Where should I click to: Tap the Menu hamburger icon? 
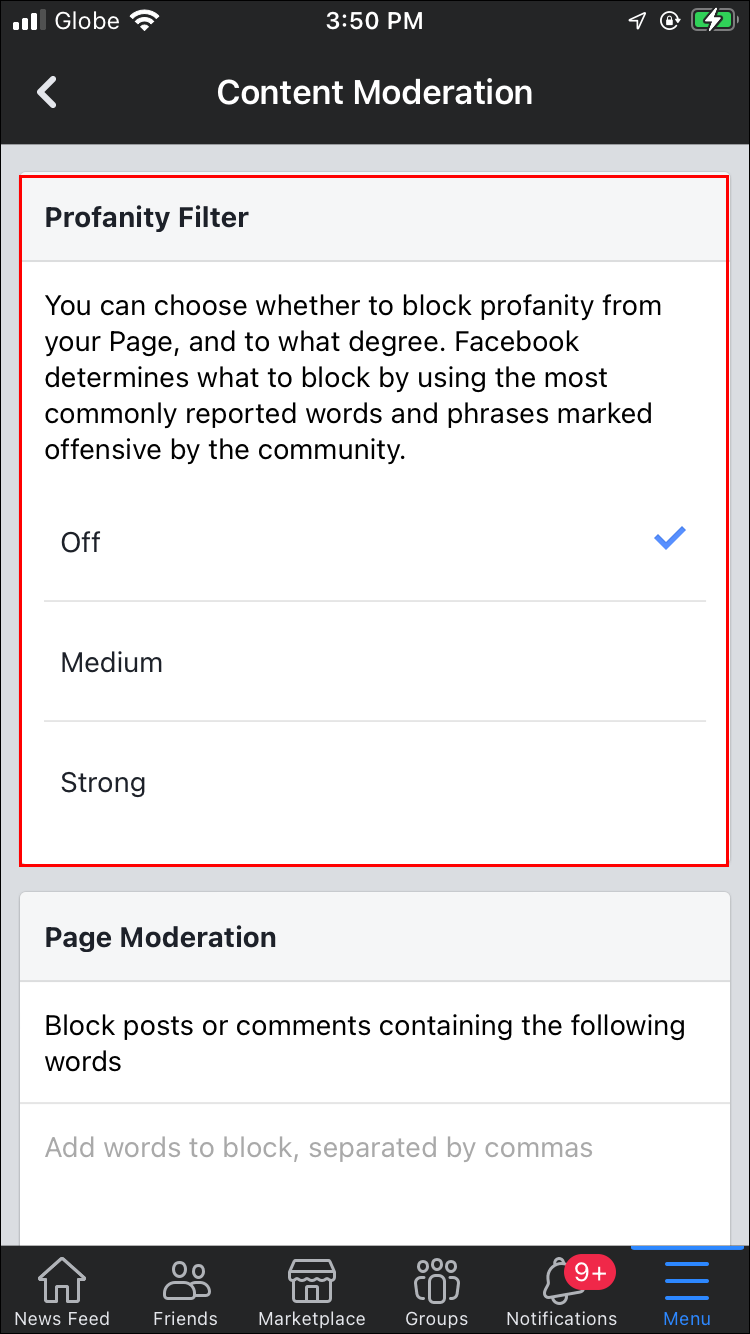click(x=687, y=1282)
